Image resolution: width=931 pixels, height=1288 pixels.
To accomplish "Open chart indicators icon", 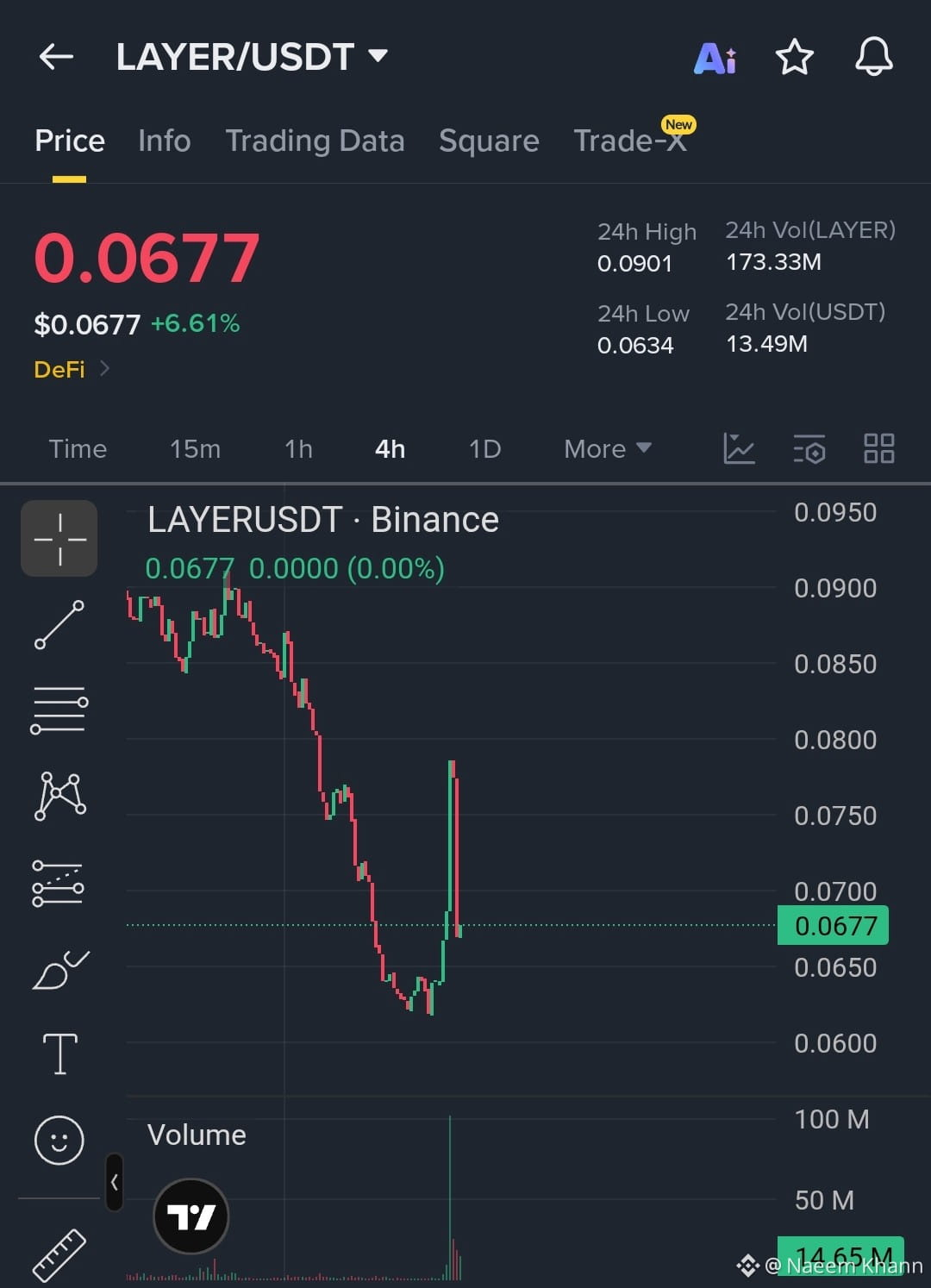I will [x=739, y=448].
